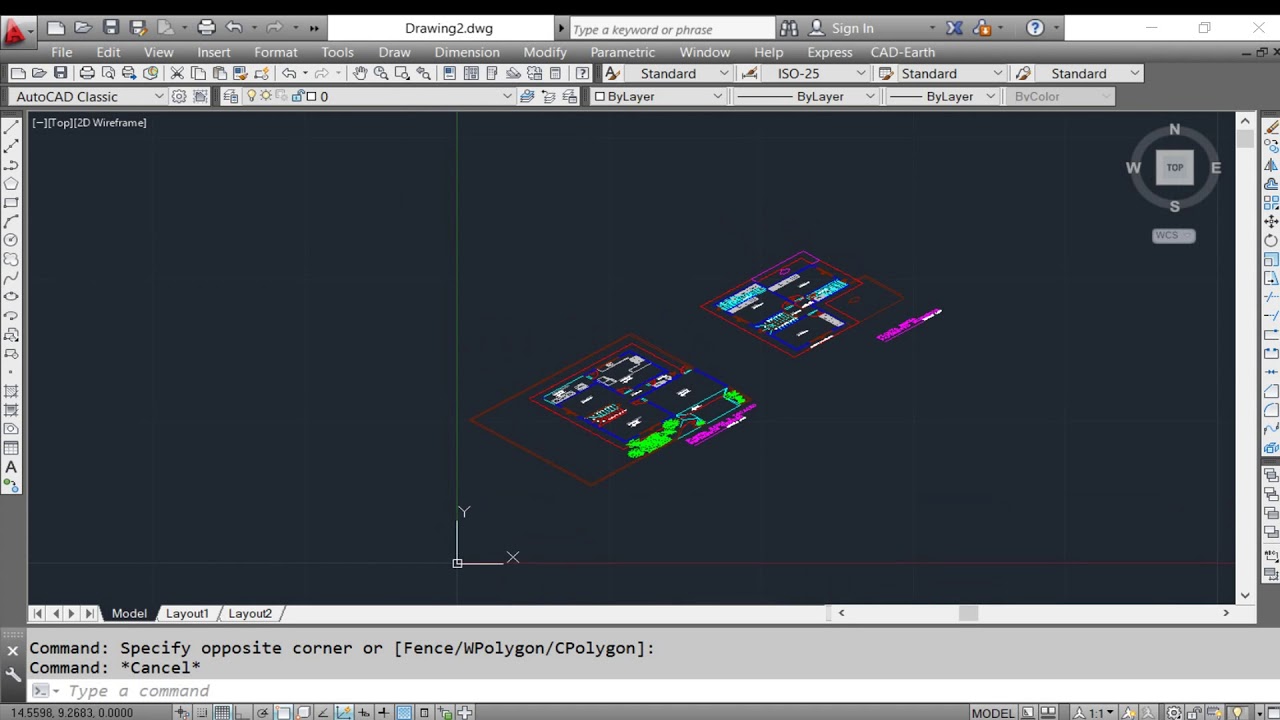Select the Line draw tool
The height and width of the screenshot is (720, 1280).
coord(11,128)
